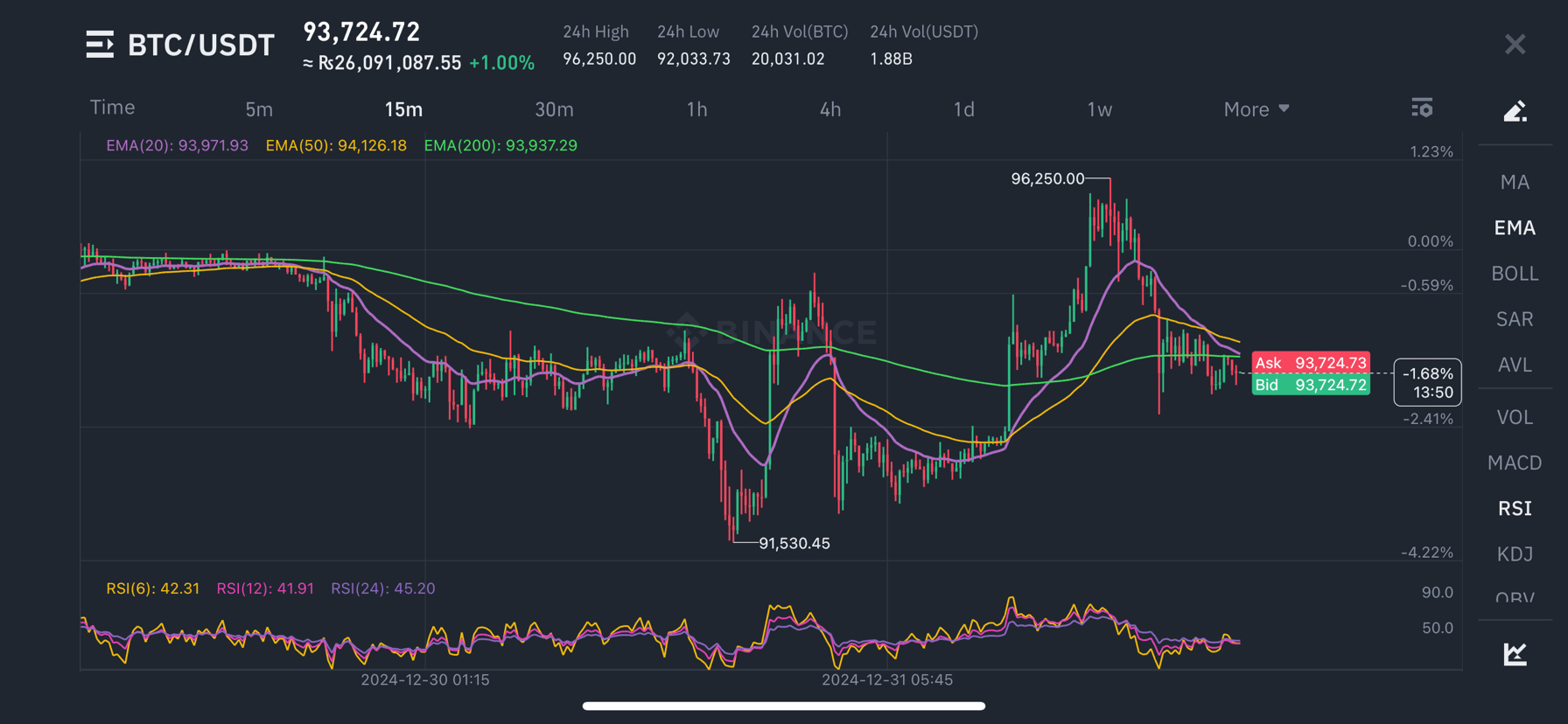
Task: Select the Time line chart option
Action: (x=112, y=108)
